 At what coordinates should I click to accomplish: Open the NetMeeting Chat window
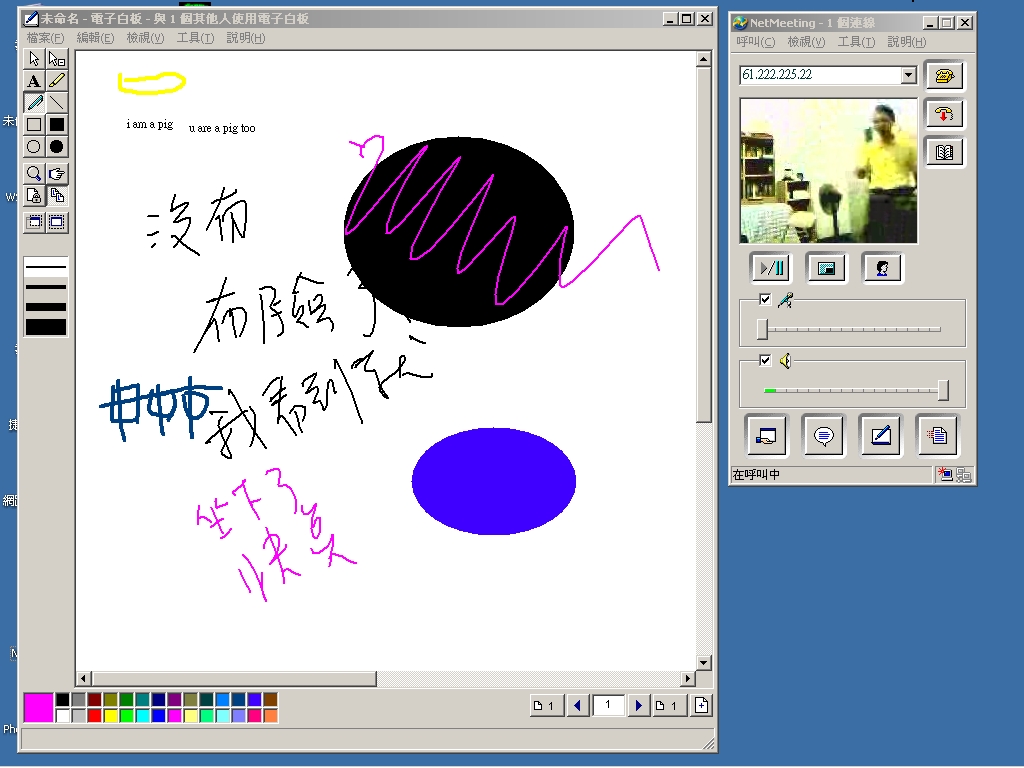[x=824, y=436]
